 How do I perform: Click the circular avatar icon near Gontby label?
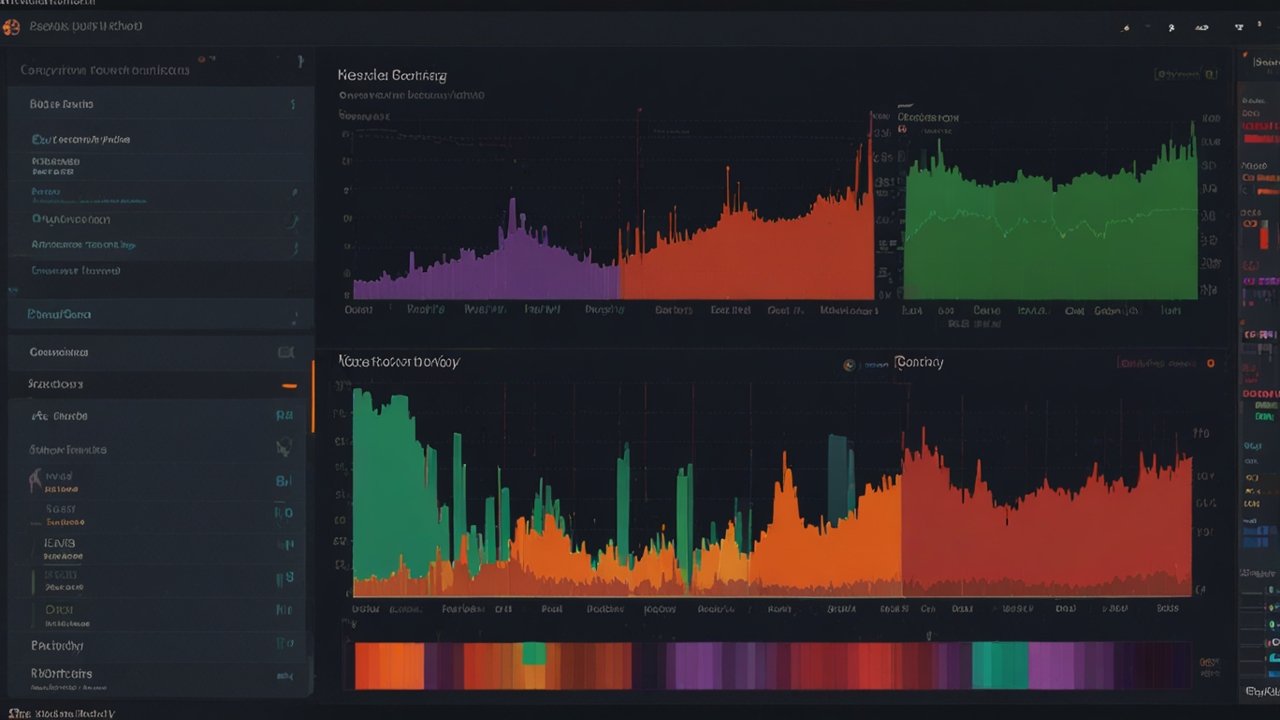click(850, 364)
